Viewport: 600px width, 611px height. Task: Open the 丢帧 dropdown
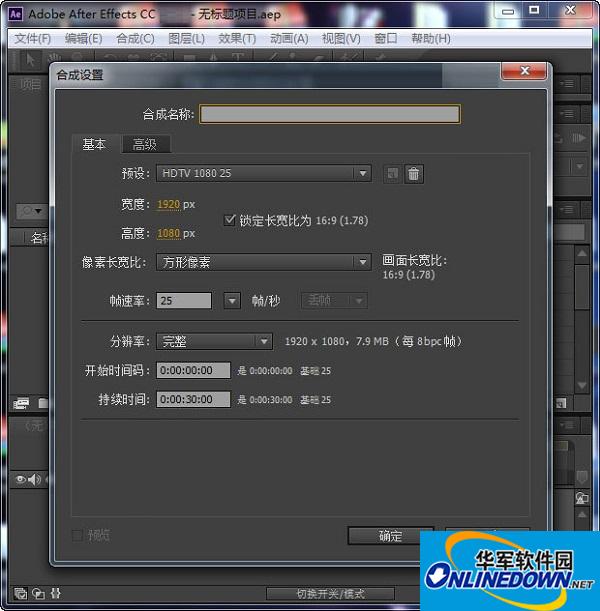pos(334,300)
